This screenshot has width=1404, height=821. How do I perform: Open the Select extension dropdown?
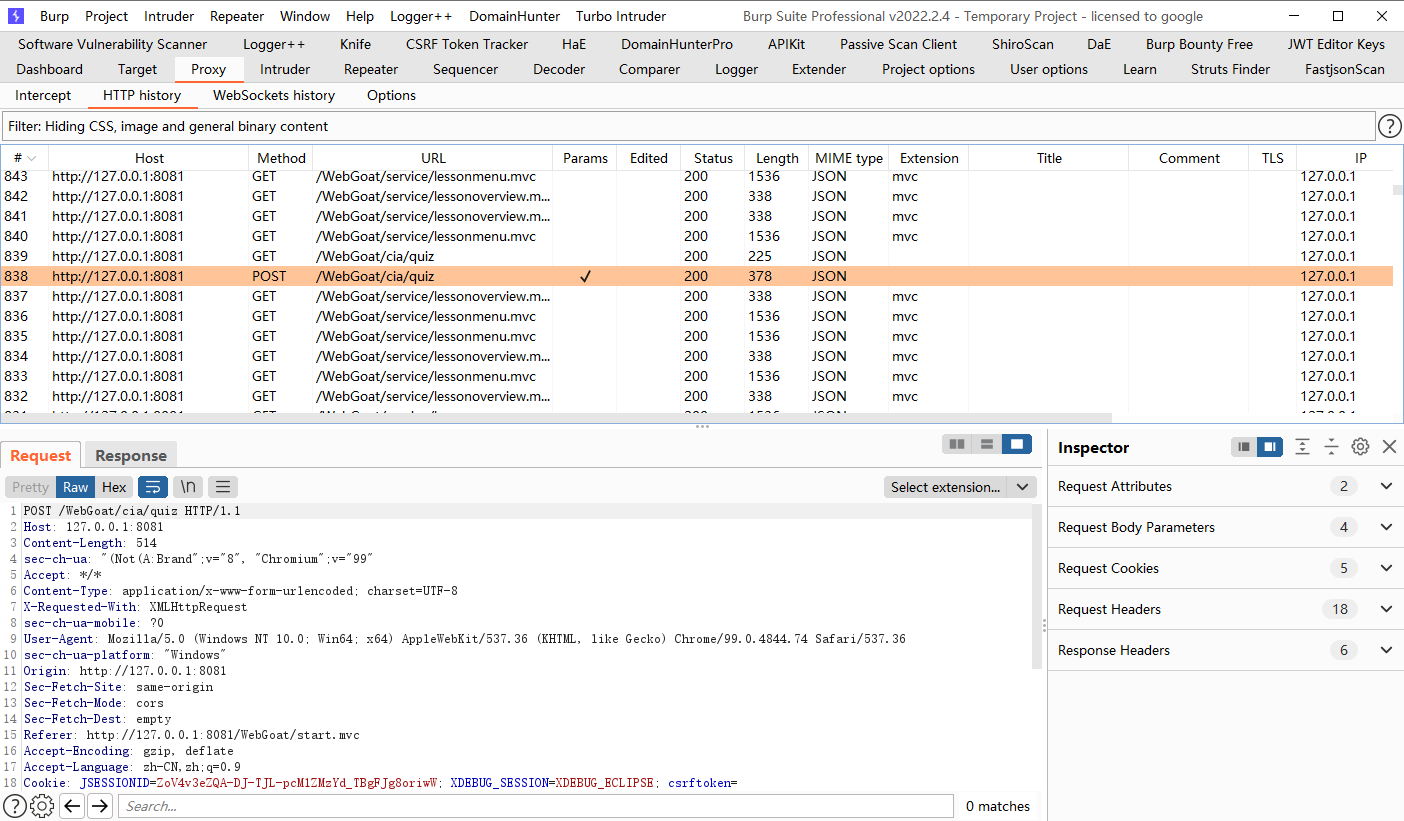[960, 487]
